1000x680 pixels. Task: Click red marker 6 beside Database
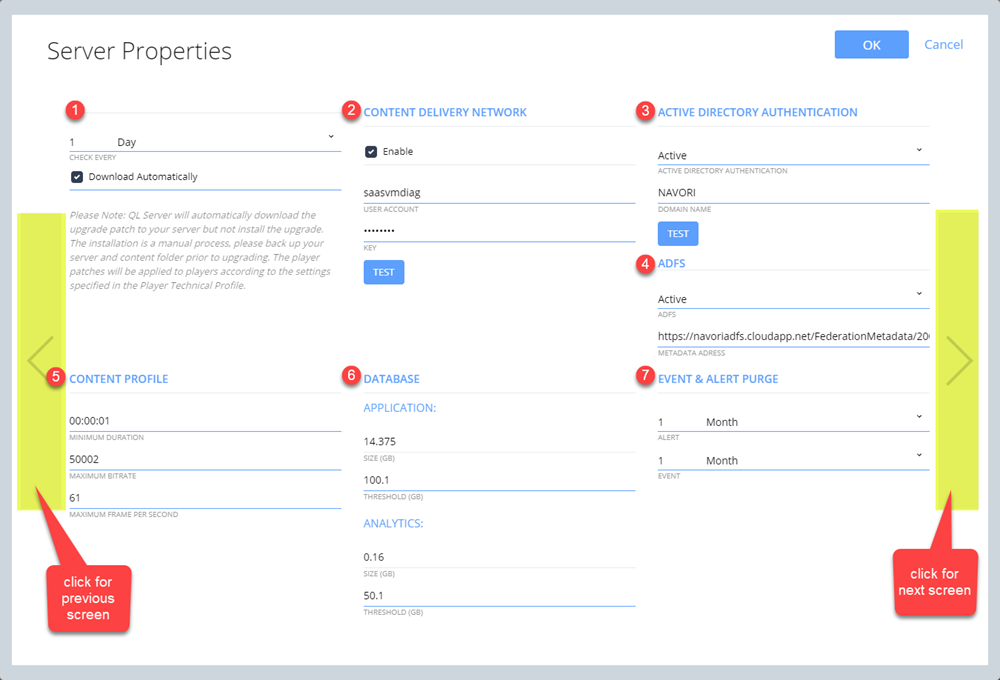350,376
